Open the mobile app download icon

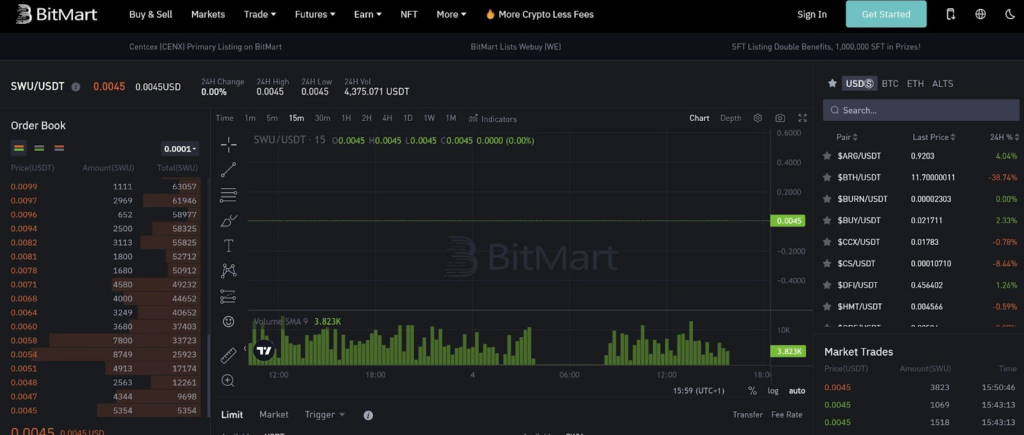pos(950,14)
